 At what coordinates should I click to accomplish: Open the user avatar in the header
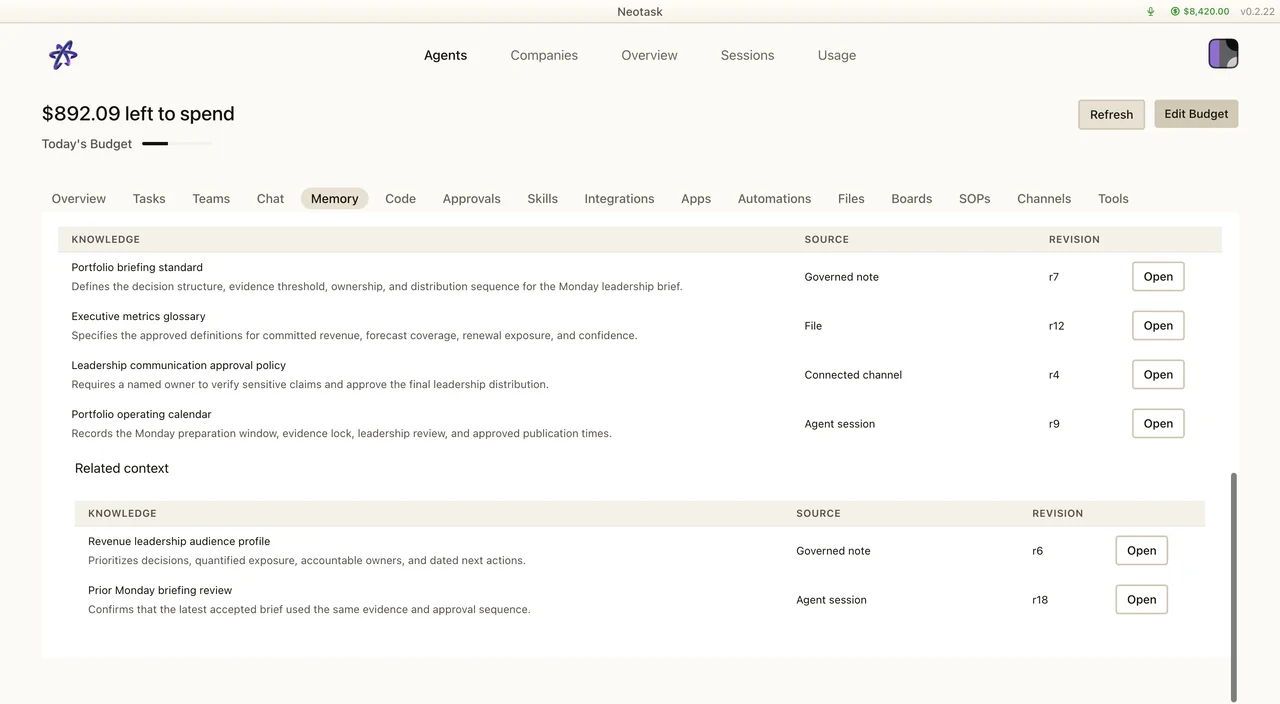point(1223,53)
